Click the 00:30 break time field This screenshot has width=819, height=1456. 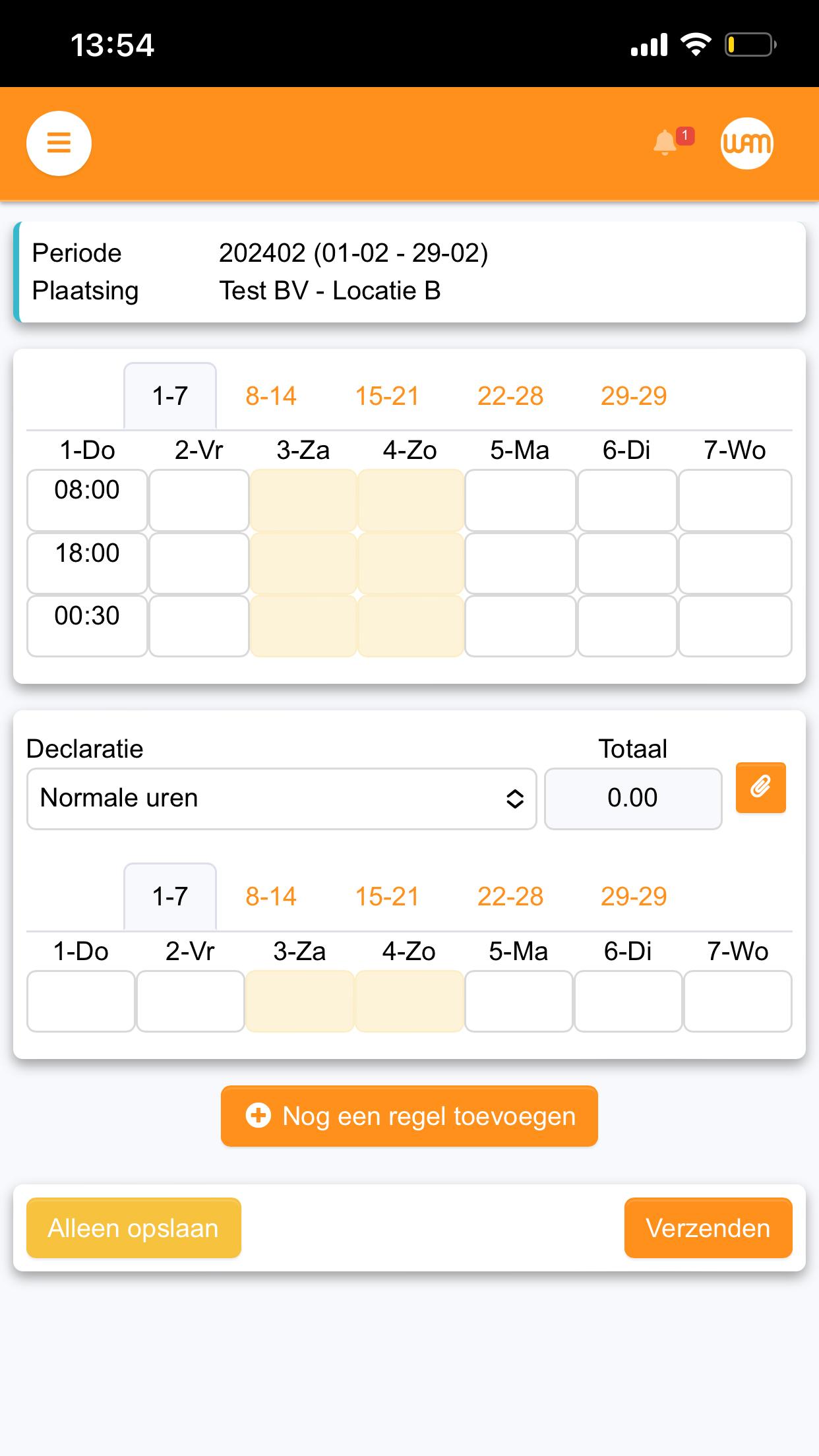(87, 626)
